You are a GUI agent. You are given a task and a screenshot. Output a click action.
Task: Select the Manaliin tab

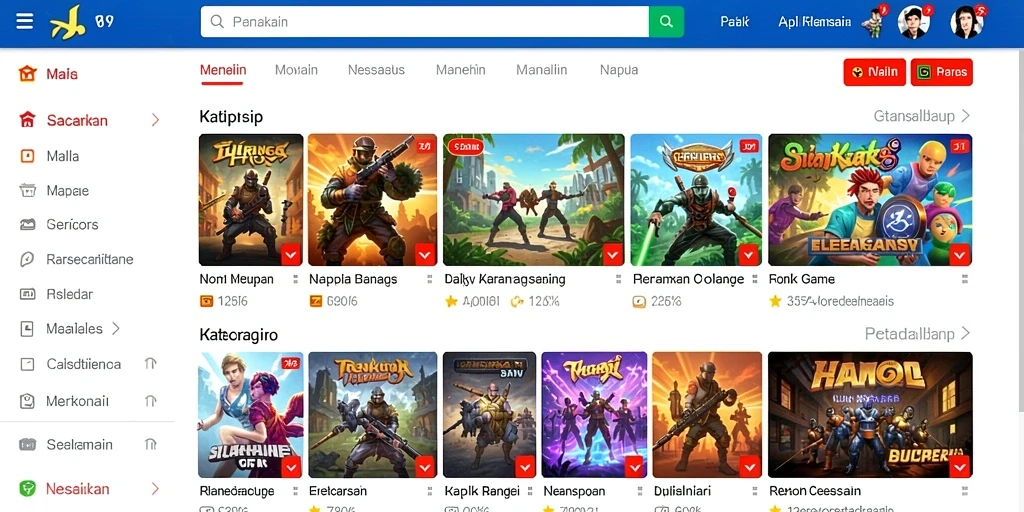(541, 69)
